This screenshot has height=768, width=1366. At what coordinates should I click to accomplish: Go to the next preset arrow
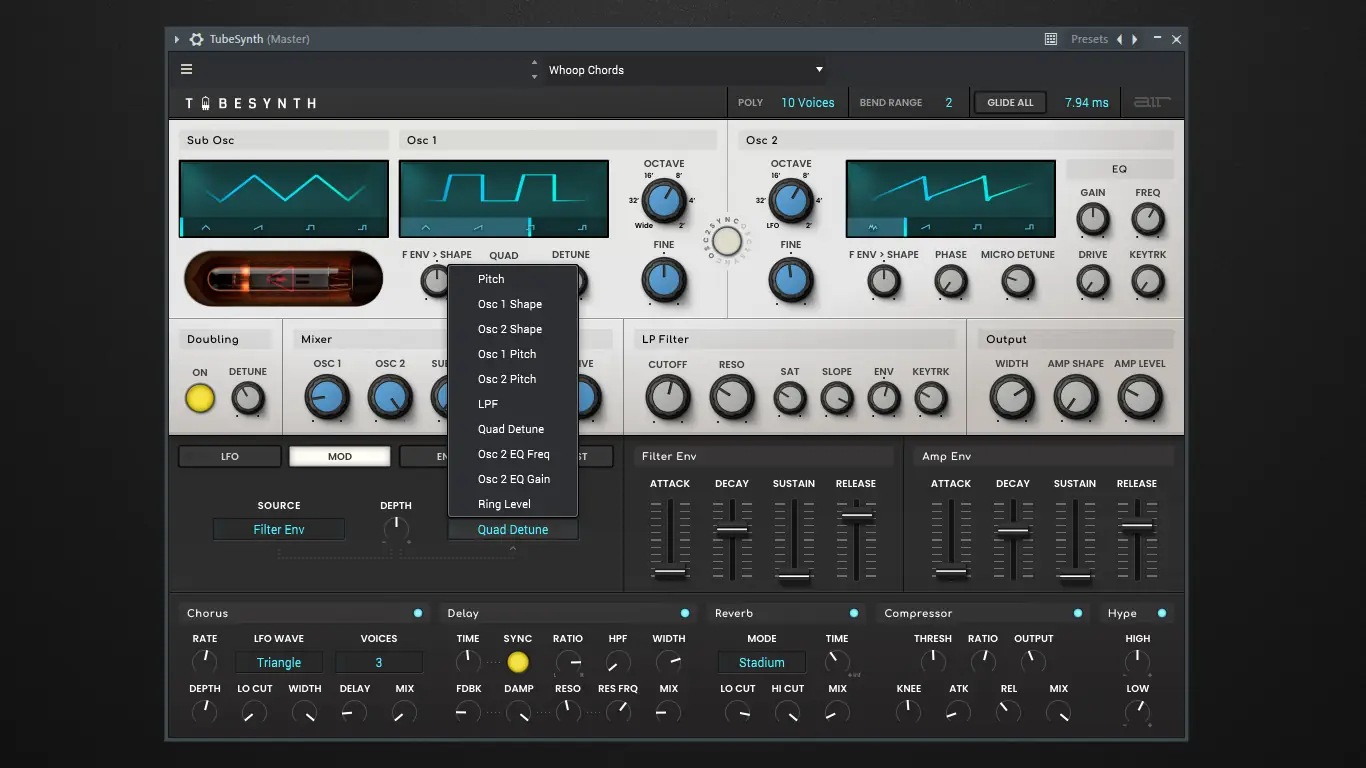coord(1135,39)
